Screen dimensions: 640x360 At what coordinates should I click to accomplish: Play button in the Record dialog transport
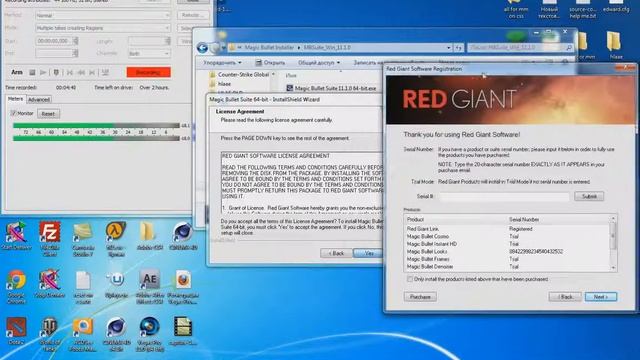(x=43, y=72)
